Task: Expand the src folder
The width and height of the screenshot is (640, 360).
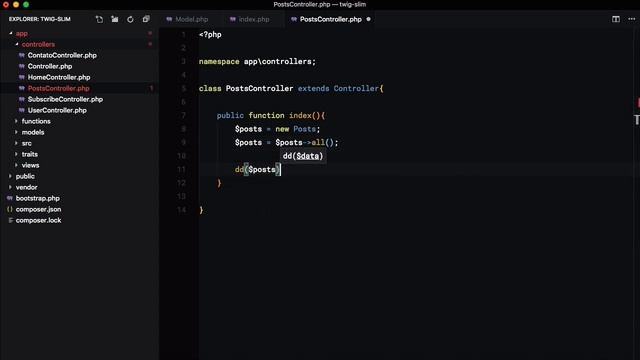Action: (x=16, y=143)
